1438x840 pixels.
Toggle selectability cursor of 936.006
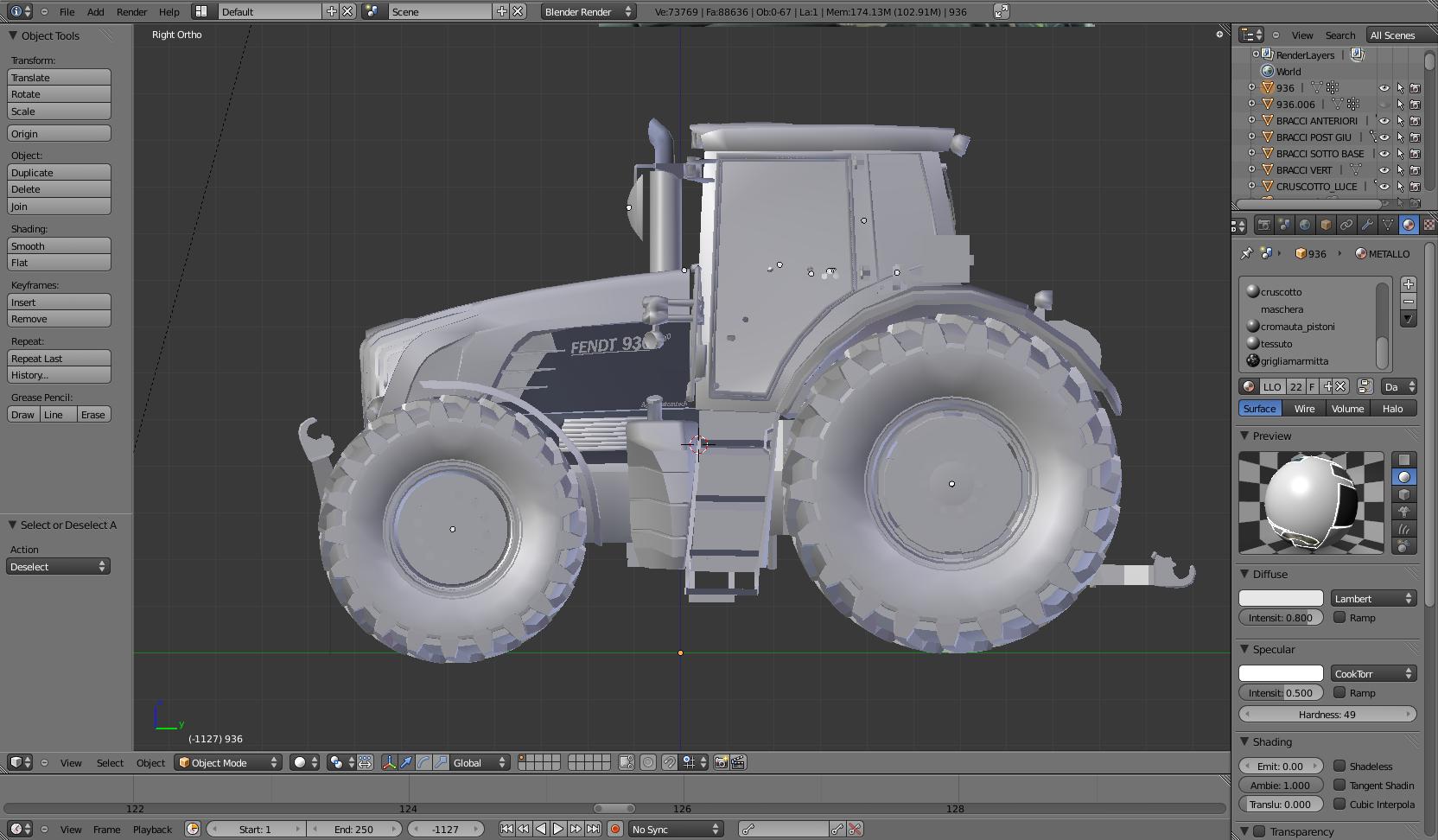tap(1400, 105)
